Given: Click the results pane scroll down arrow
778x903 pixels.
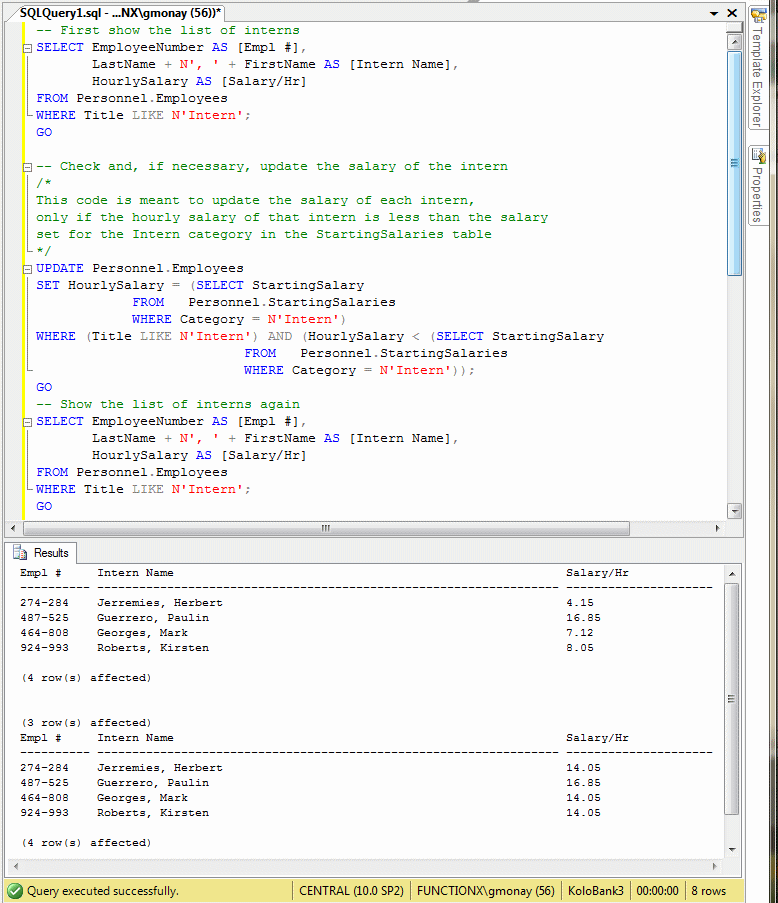Looking at the screenshot, I should tap(731, 849).
